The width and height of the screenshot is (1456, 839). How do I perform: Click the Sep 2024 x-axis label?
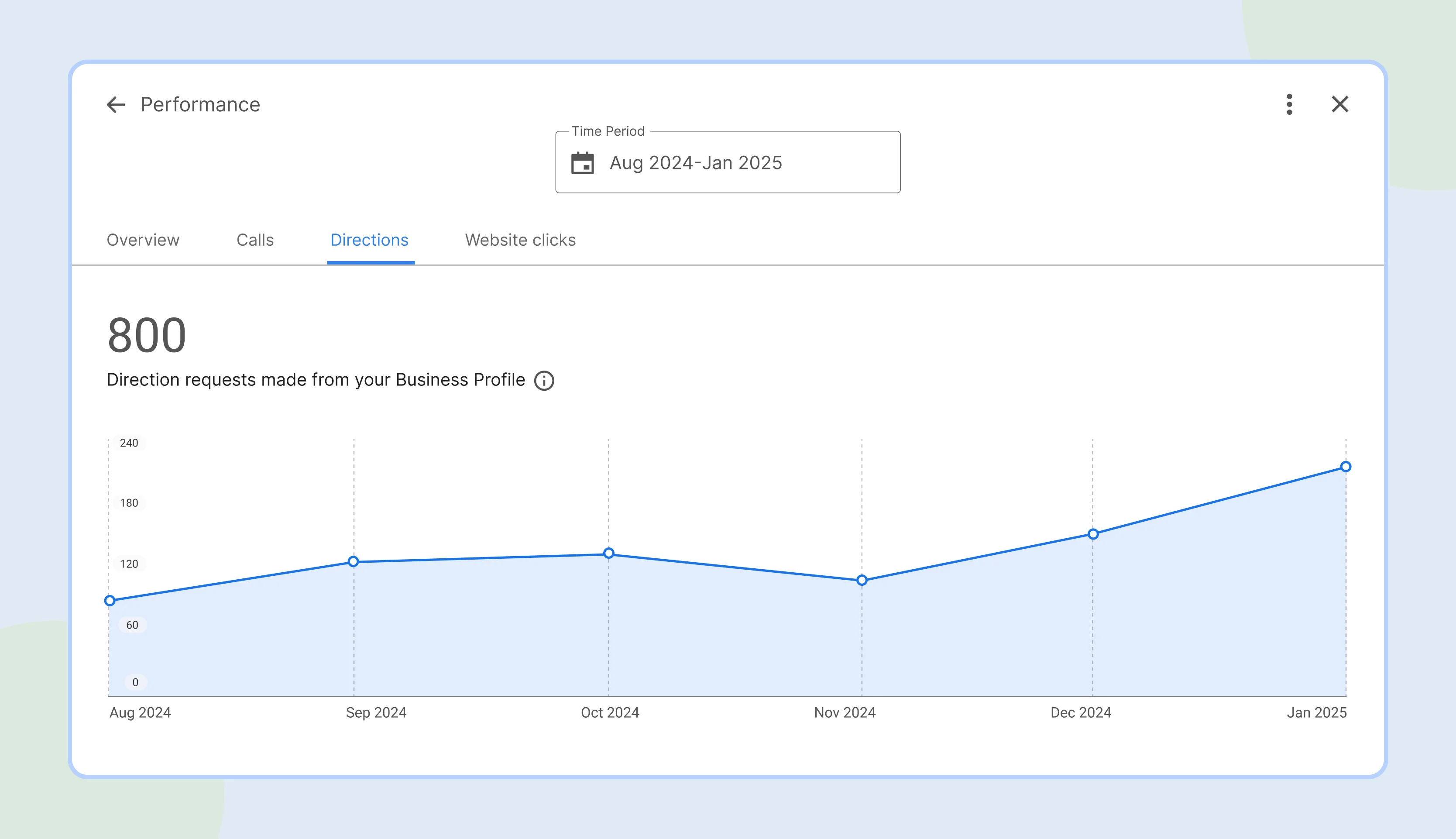[x=376, y=713]
